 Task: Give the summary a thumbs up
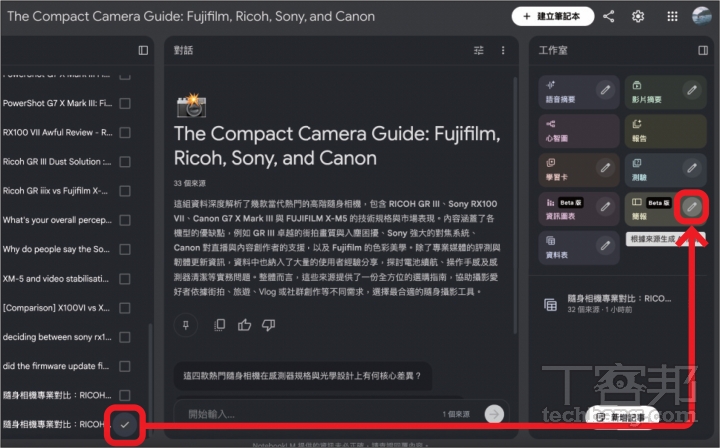tap(244, 325)
